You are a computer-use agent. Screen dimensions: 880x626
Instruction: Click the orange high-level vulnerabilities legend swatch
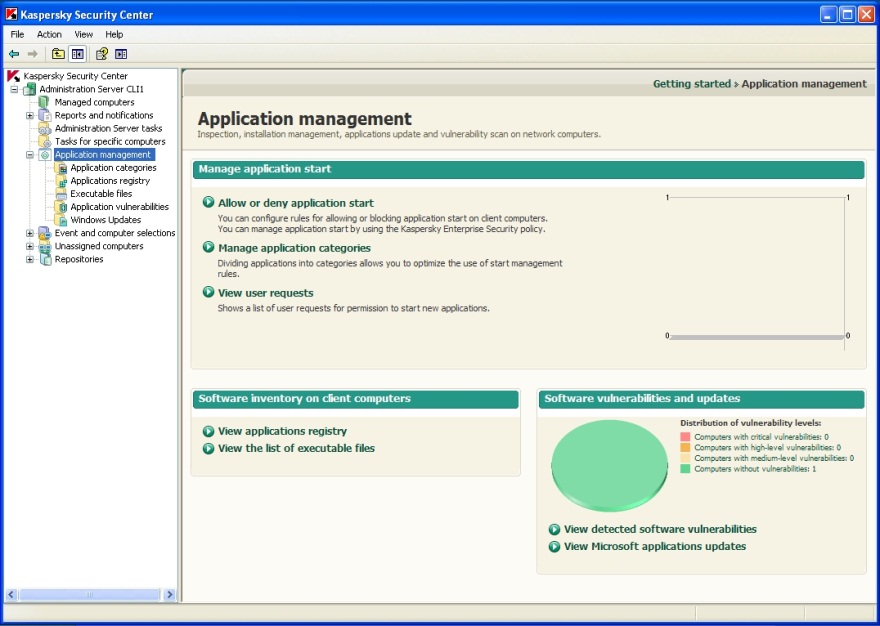click(685, 447)
